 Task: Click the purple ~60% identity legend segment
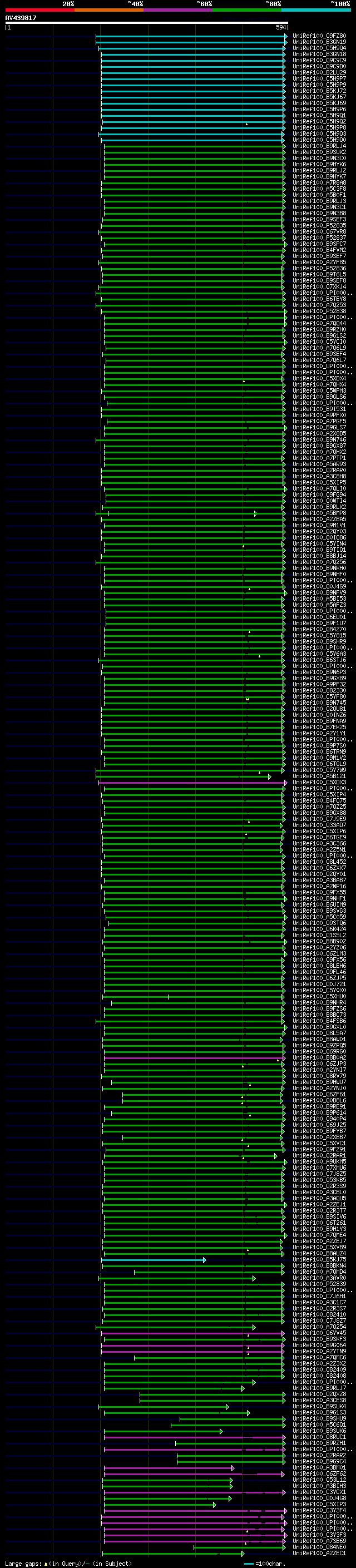[179, 10]
